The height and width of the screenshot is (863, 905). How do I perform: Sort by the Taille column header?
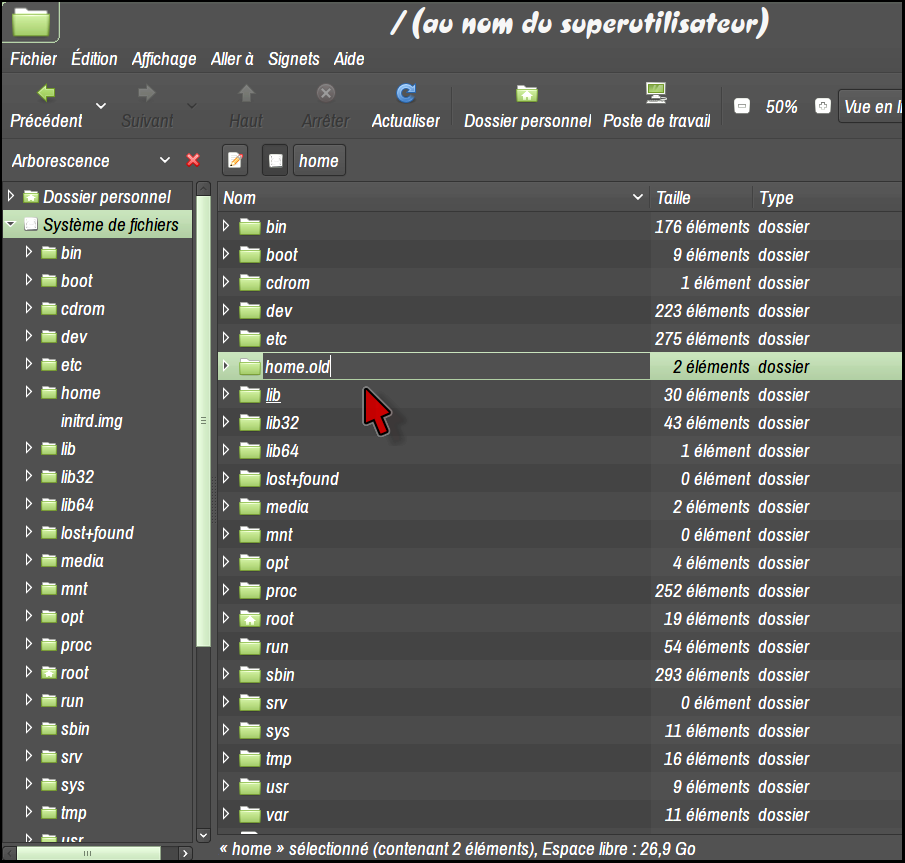point(699,198)
